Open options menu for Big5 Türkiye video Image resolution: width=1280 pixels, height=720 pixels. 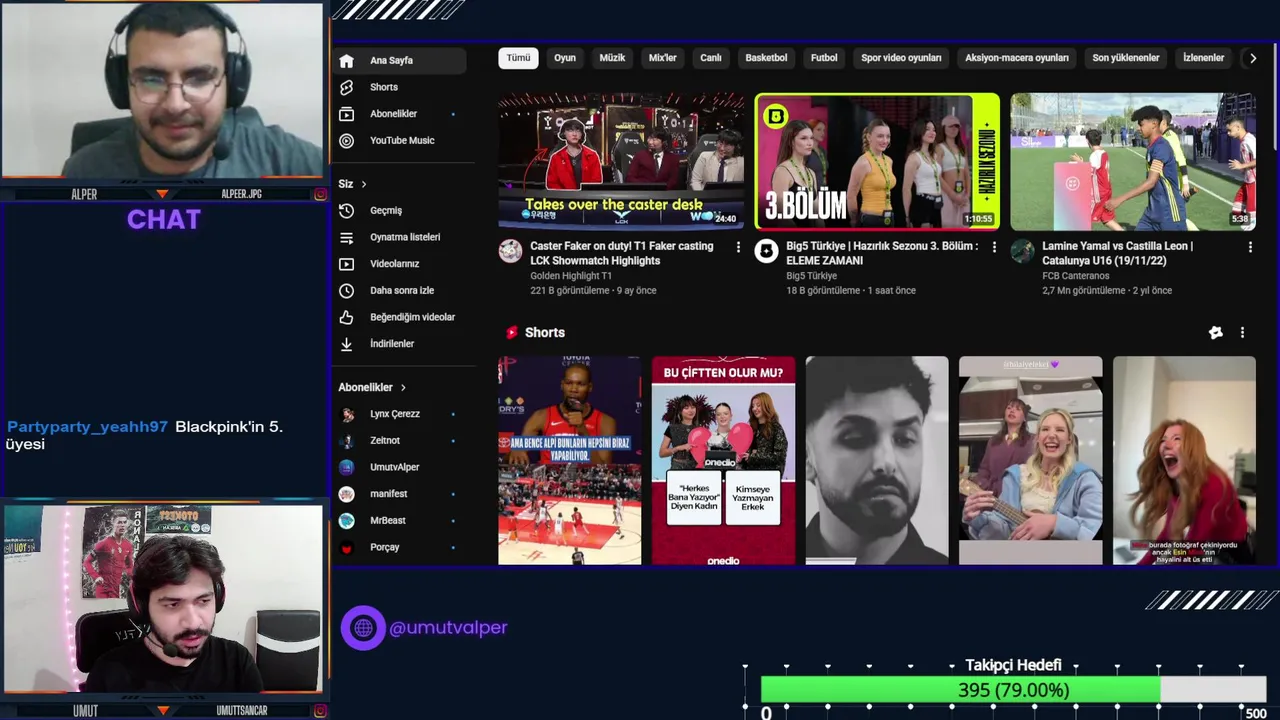(x=994, y=247)
